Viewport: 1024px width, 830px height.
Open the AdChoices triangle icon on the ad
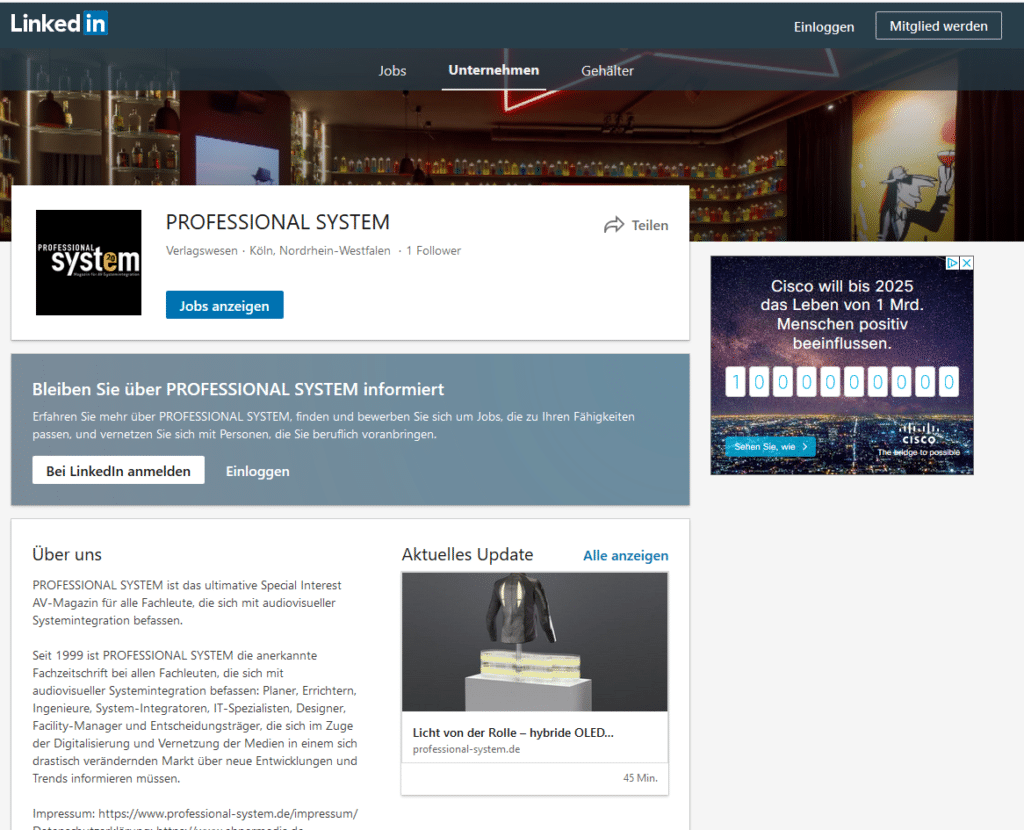tap(953, 263)
